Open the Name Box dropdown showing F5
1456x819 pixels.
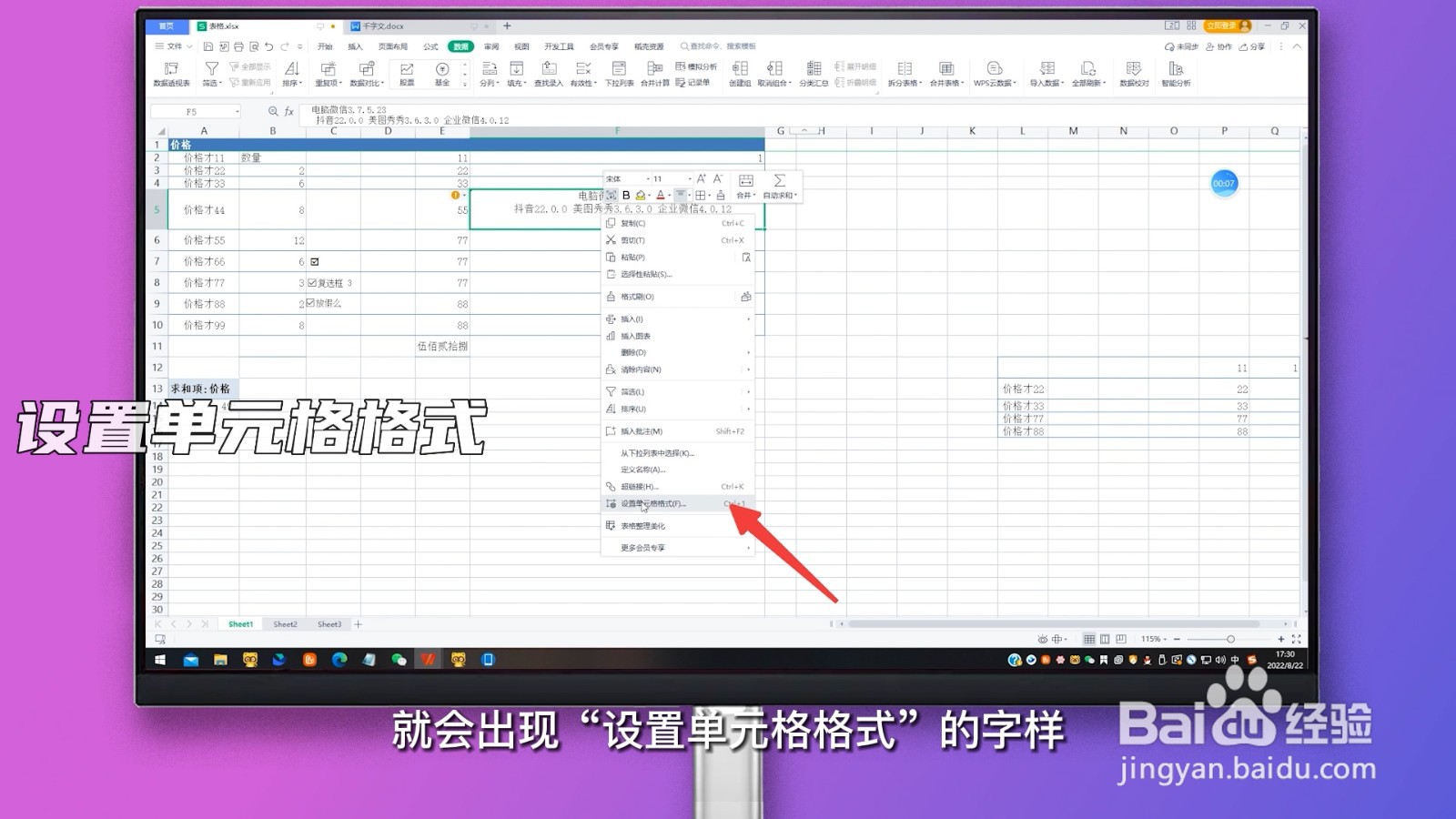tap(238, 112)
